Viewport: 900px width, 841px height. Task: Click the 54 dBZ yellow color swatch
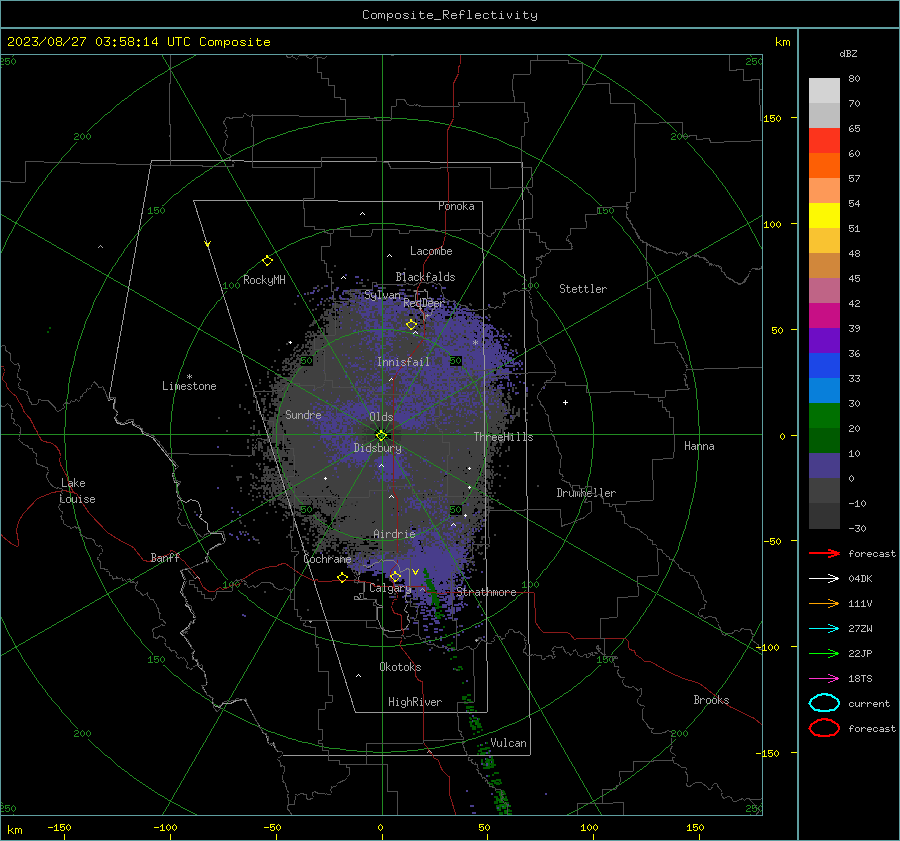pyautogui.click(x=824, y=215)
